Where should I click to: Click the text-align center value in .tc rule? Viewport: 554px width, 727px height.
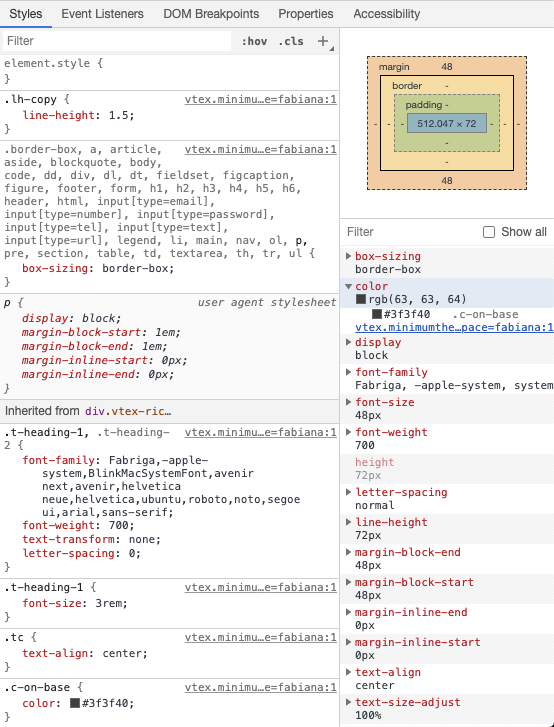122,653
